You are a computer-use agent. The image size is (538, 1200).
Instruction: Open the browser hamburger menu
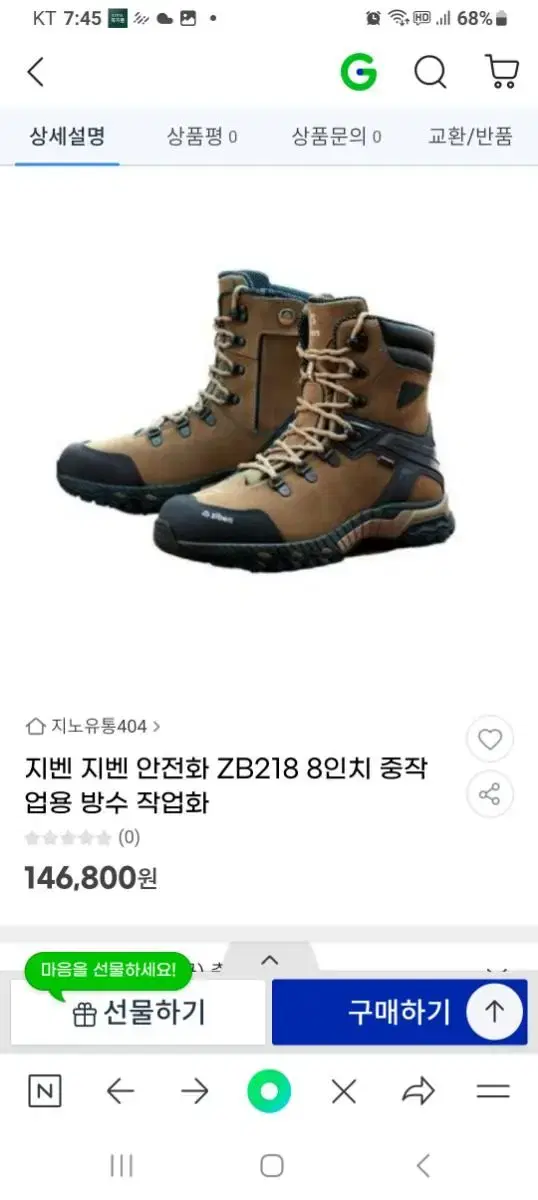click(493, 1091)
